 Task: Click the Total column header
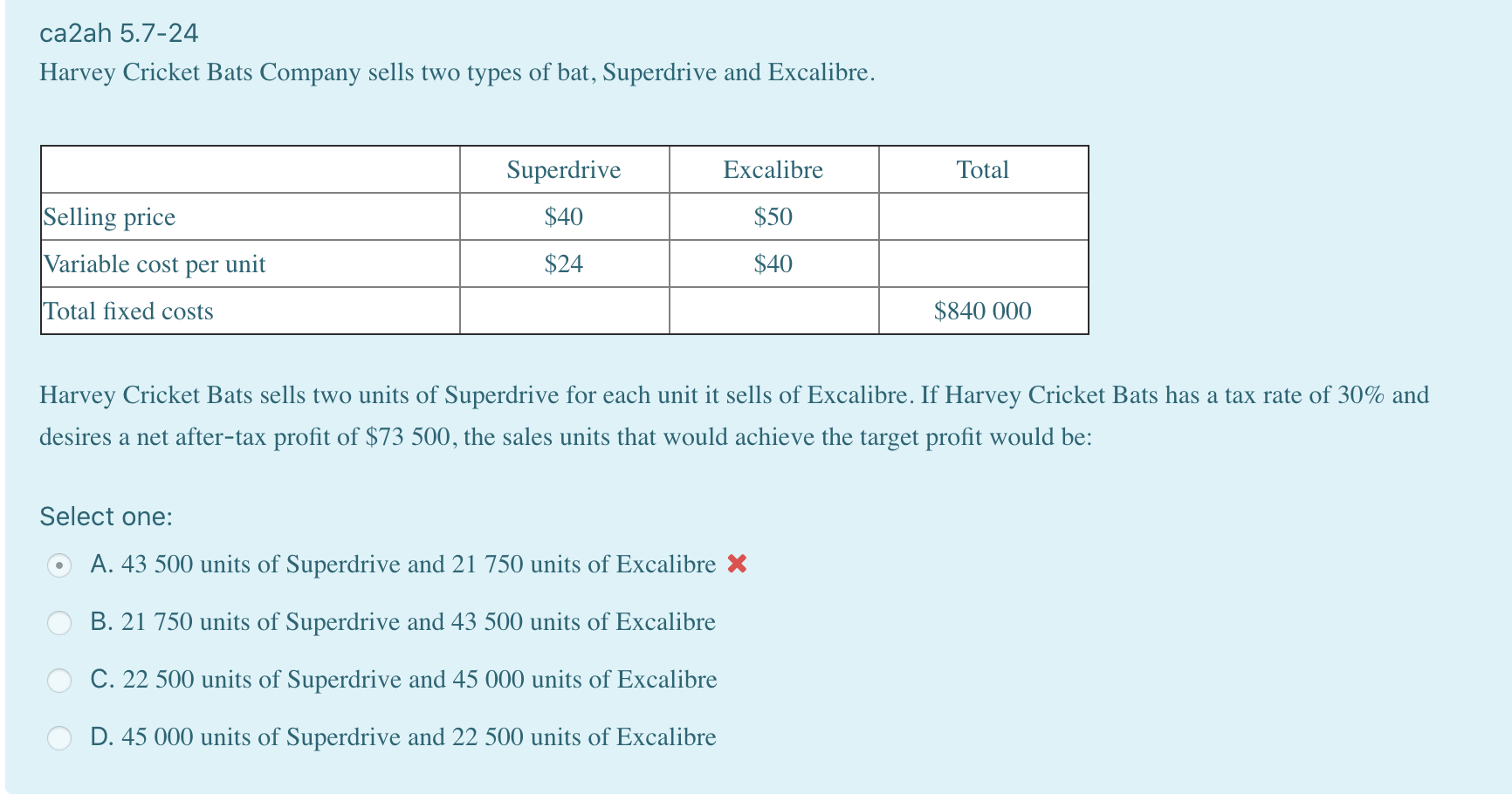tap(983, 169)
